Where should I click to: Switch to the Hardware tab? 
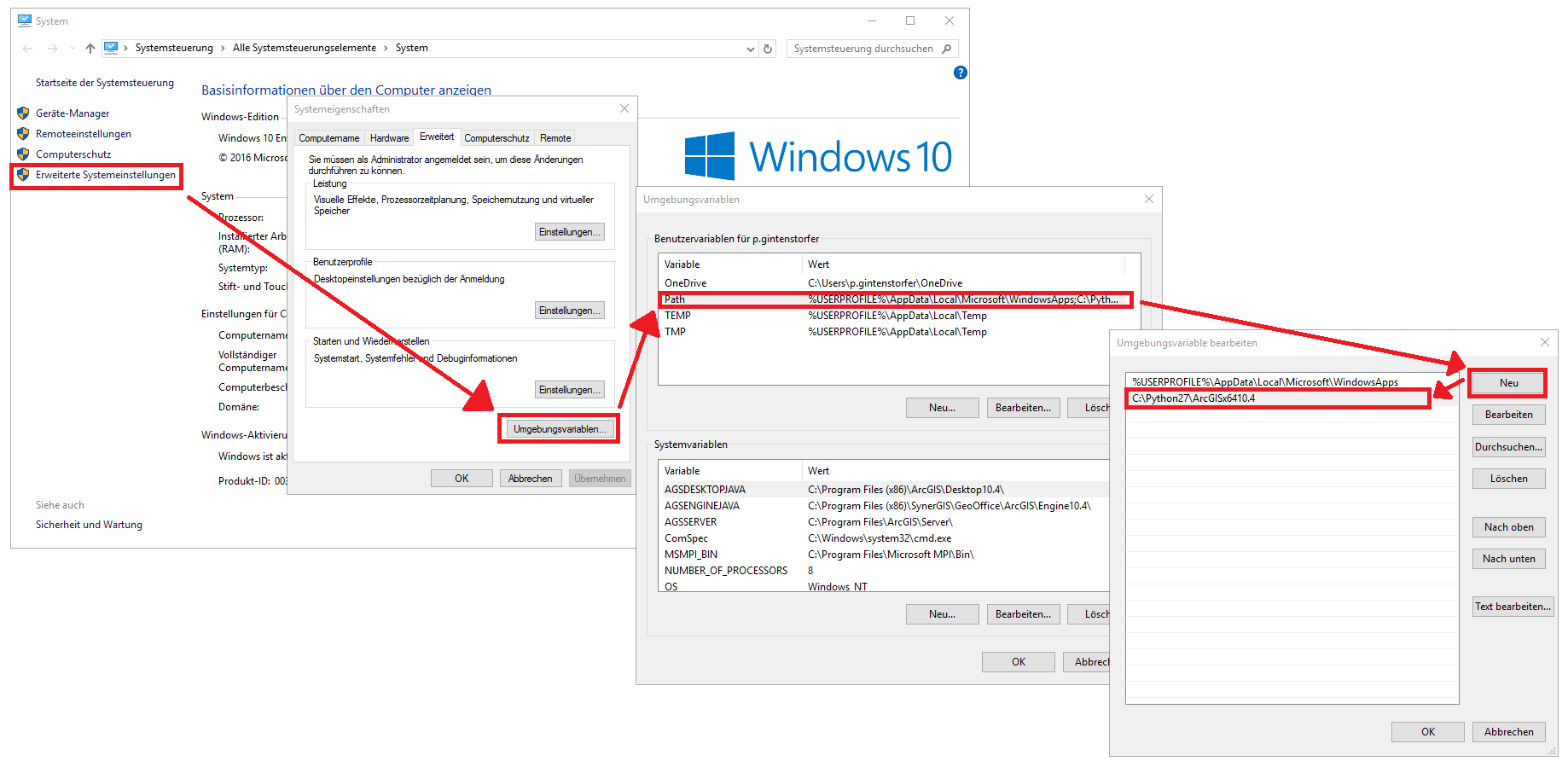tap(389, 138)
